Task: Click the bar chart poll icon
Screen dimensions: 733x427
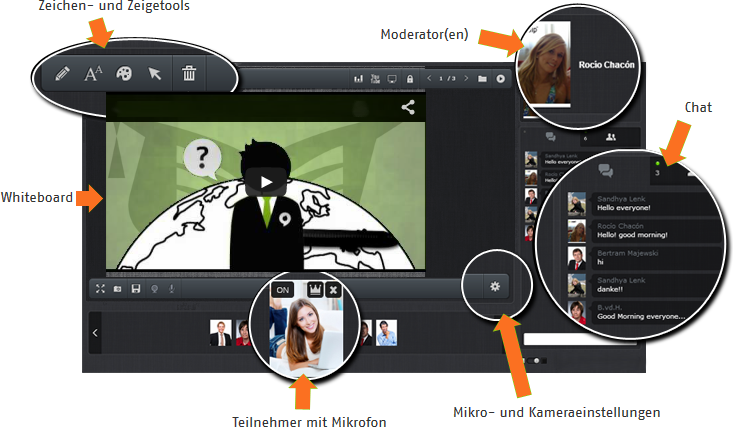Action: tap(358, 78)
